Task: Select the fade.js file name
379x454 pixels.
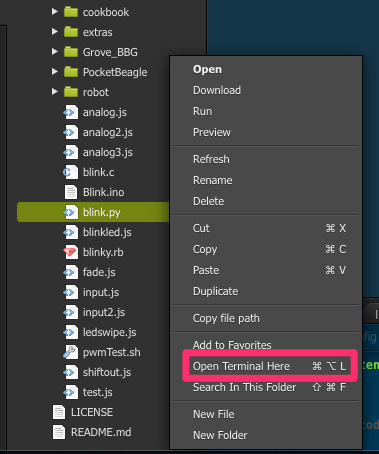Action: point(99,273)
